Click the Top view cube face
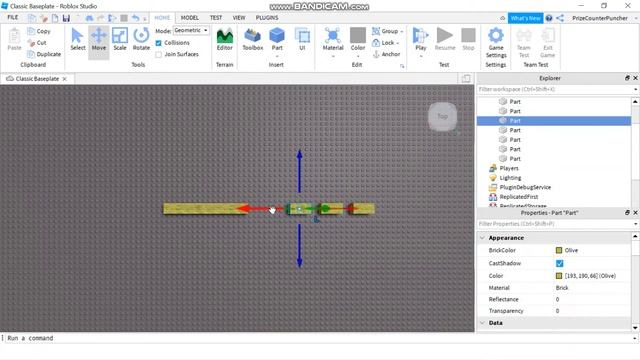 click(x=442, y=116)
